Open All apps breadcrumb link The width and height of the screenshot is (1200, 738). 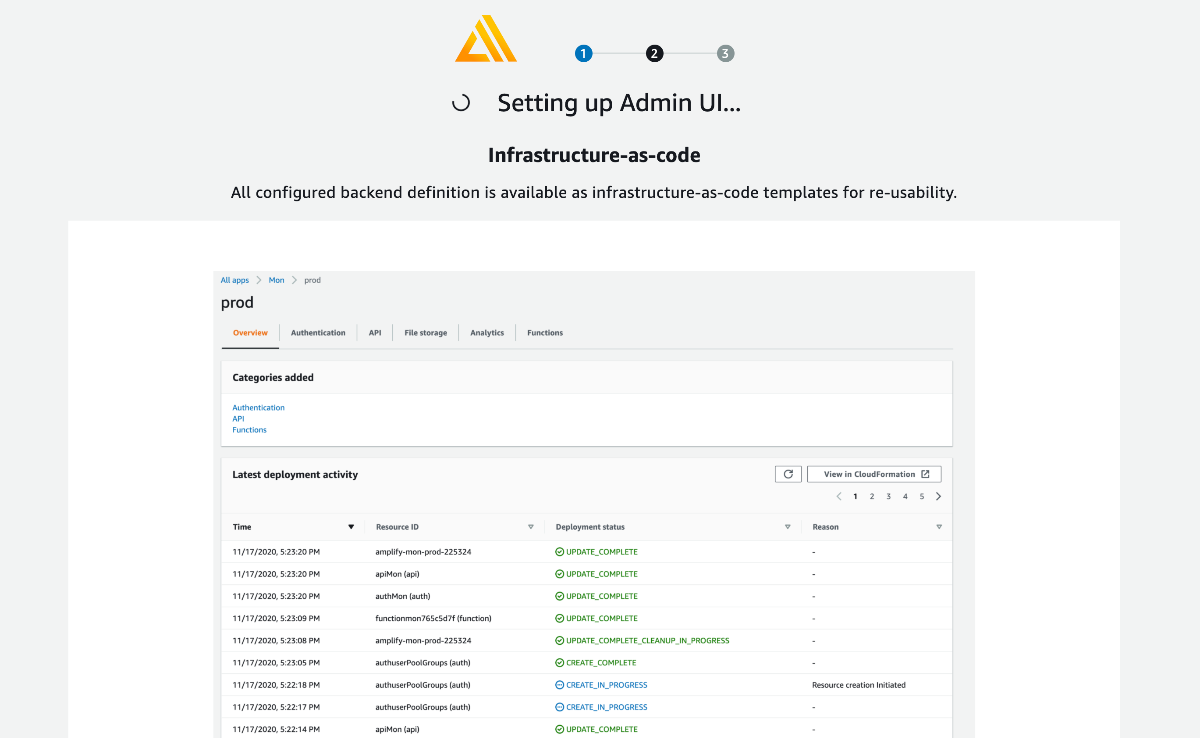tap(235, 280)
